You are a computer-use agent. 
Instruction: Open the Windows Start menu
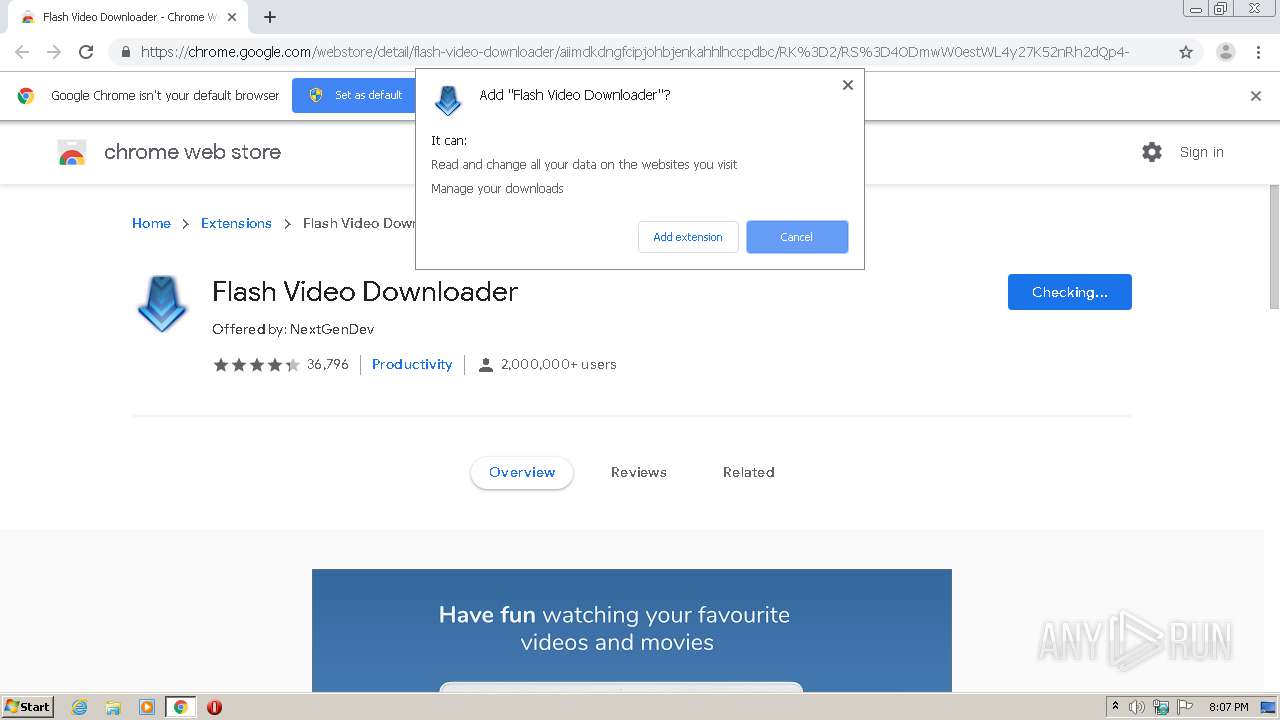[28, 707]
